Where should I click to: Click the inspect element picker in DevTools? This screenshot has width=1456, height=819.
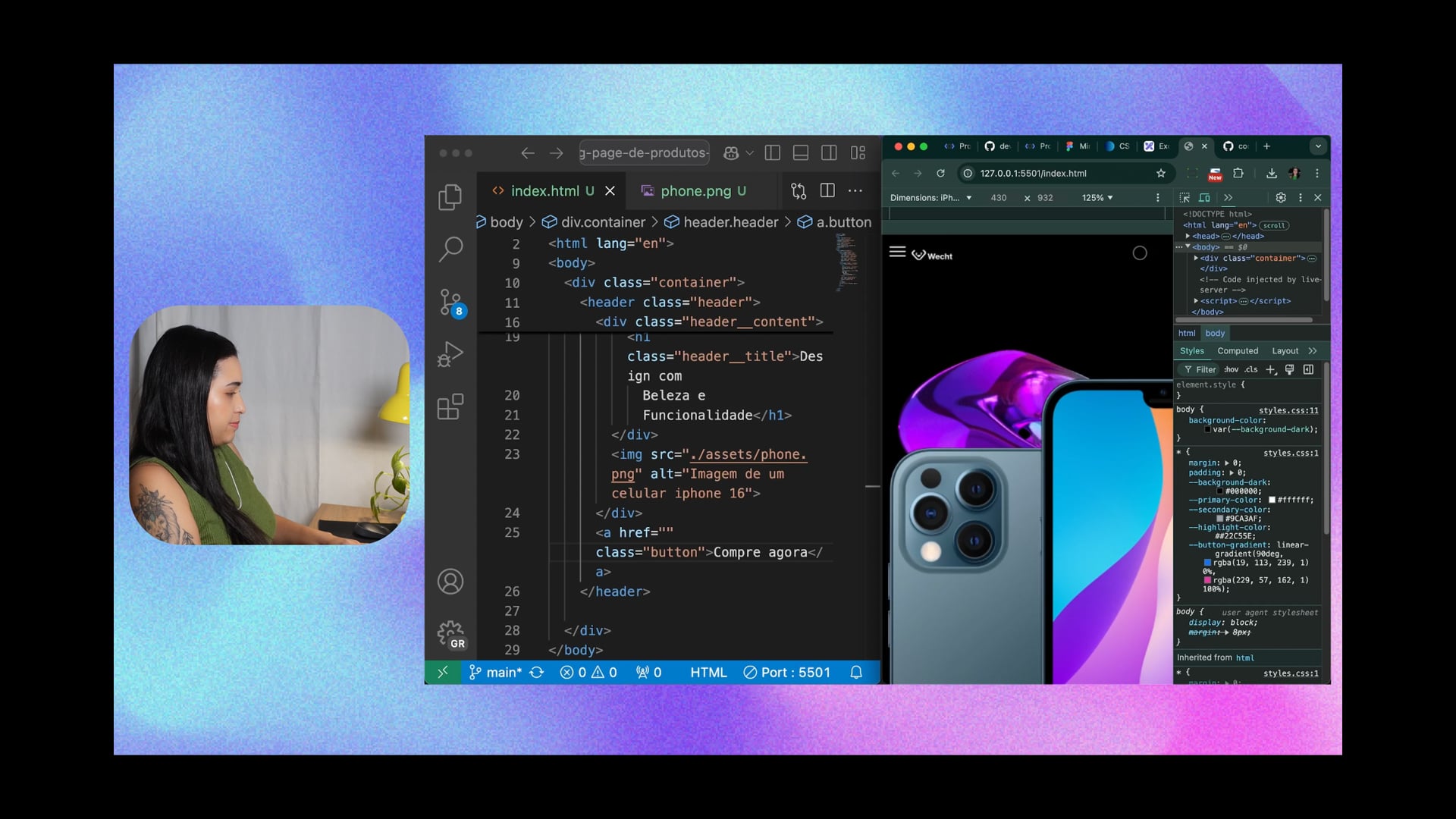click(x=1185, y=198)
